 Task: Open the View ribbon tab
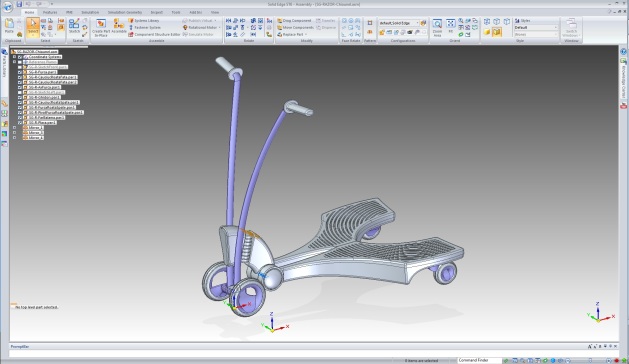coord(215,12)
